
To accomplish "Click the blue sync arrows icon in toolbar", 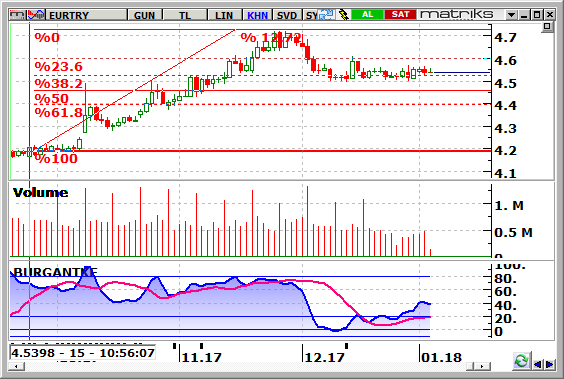I will [327, 15].
